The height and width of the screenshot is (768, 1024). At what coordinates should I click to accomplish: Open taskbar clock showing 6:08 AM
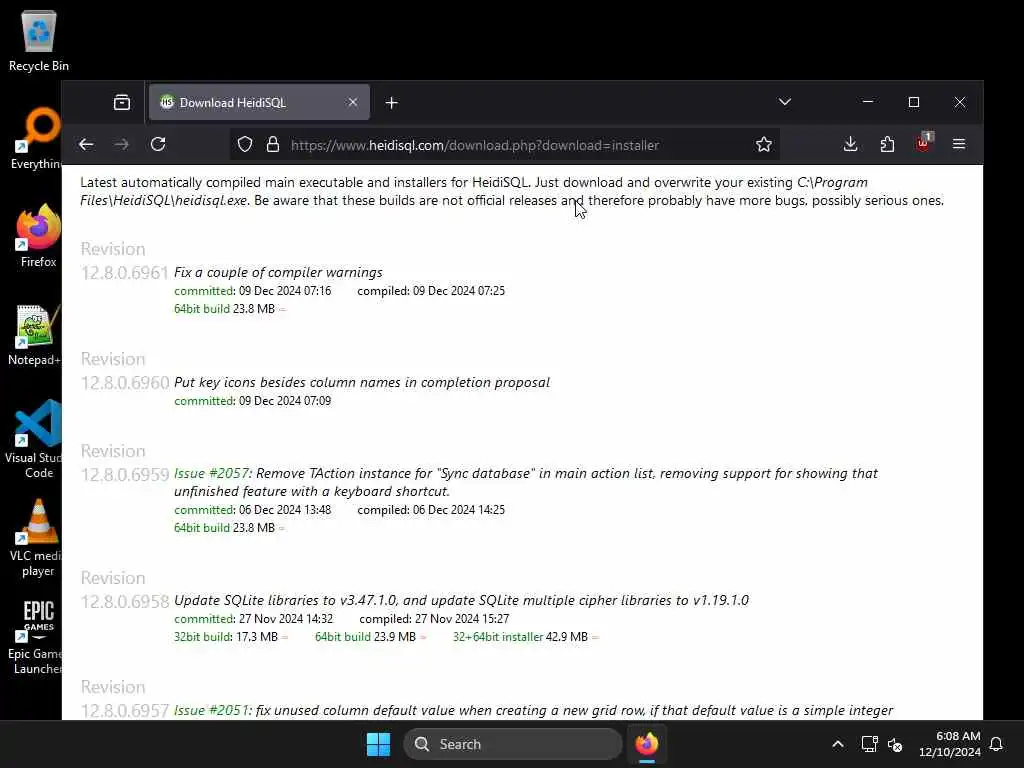950,744
